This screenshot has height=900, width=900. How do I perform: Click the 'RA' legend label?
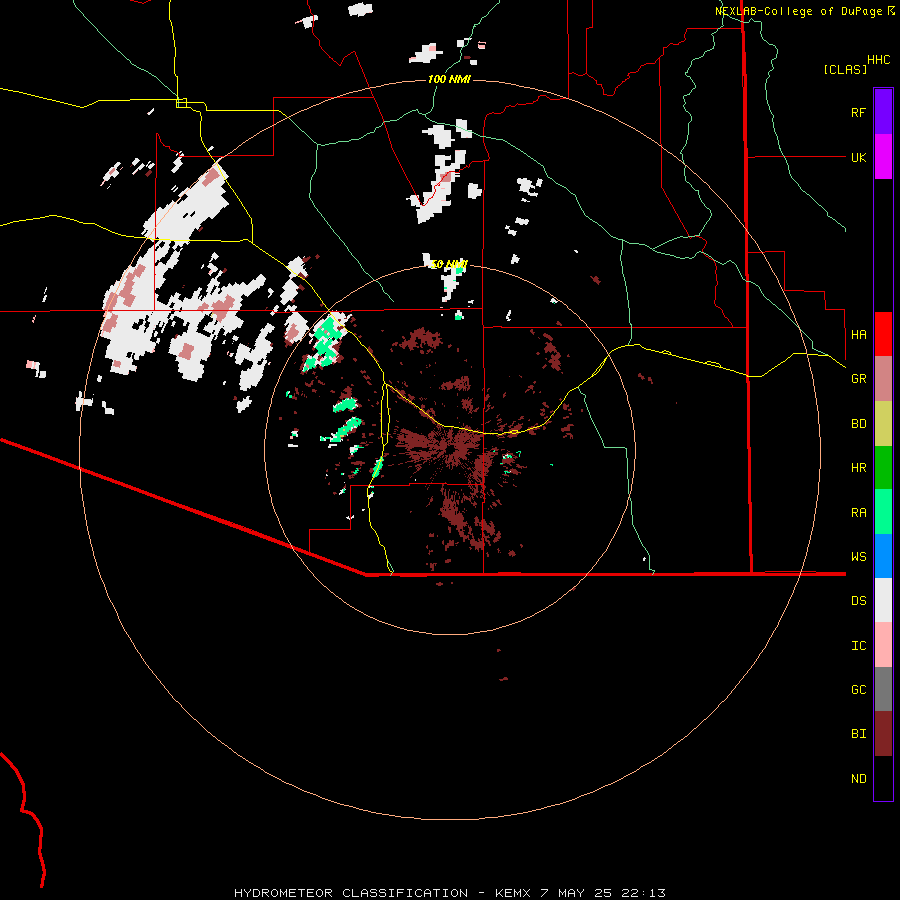pyautogui.click(x=858, y=513)
